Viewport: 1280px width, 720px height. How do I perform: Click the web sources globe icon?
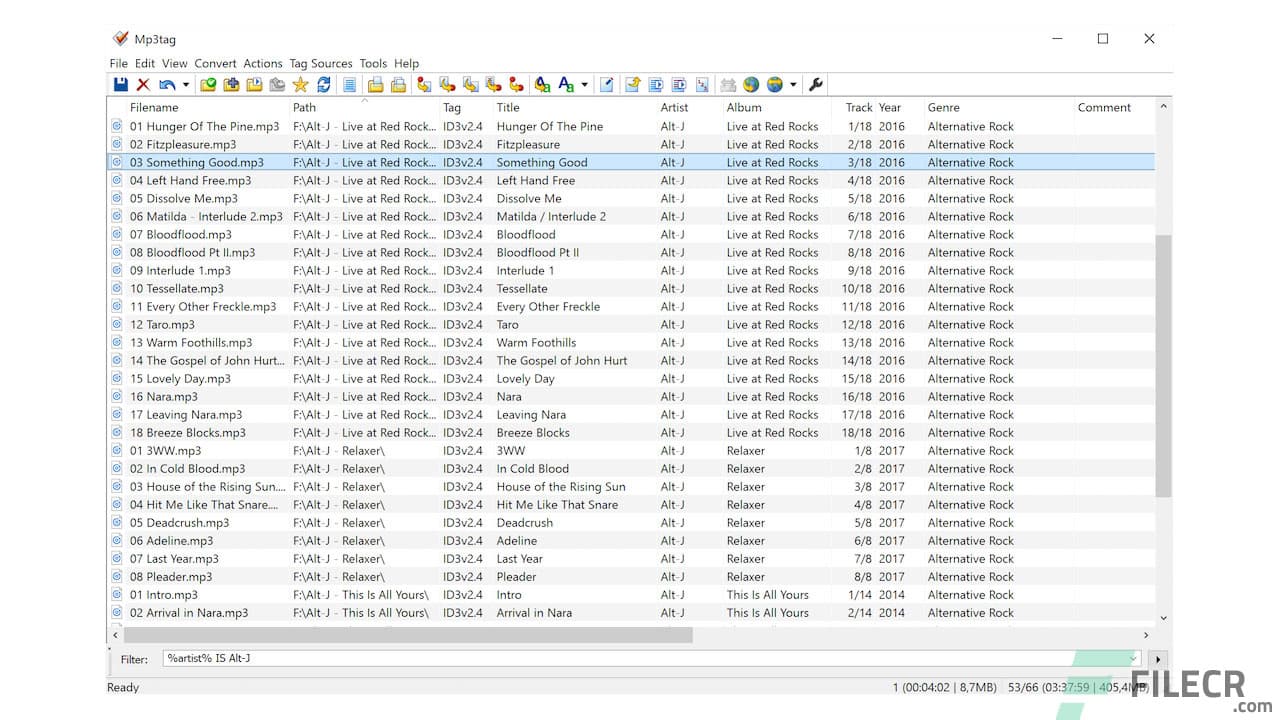pyautogui.click(x=751, y=85)
